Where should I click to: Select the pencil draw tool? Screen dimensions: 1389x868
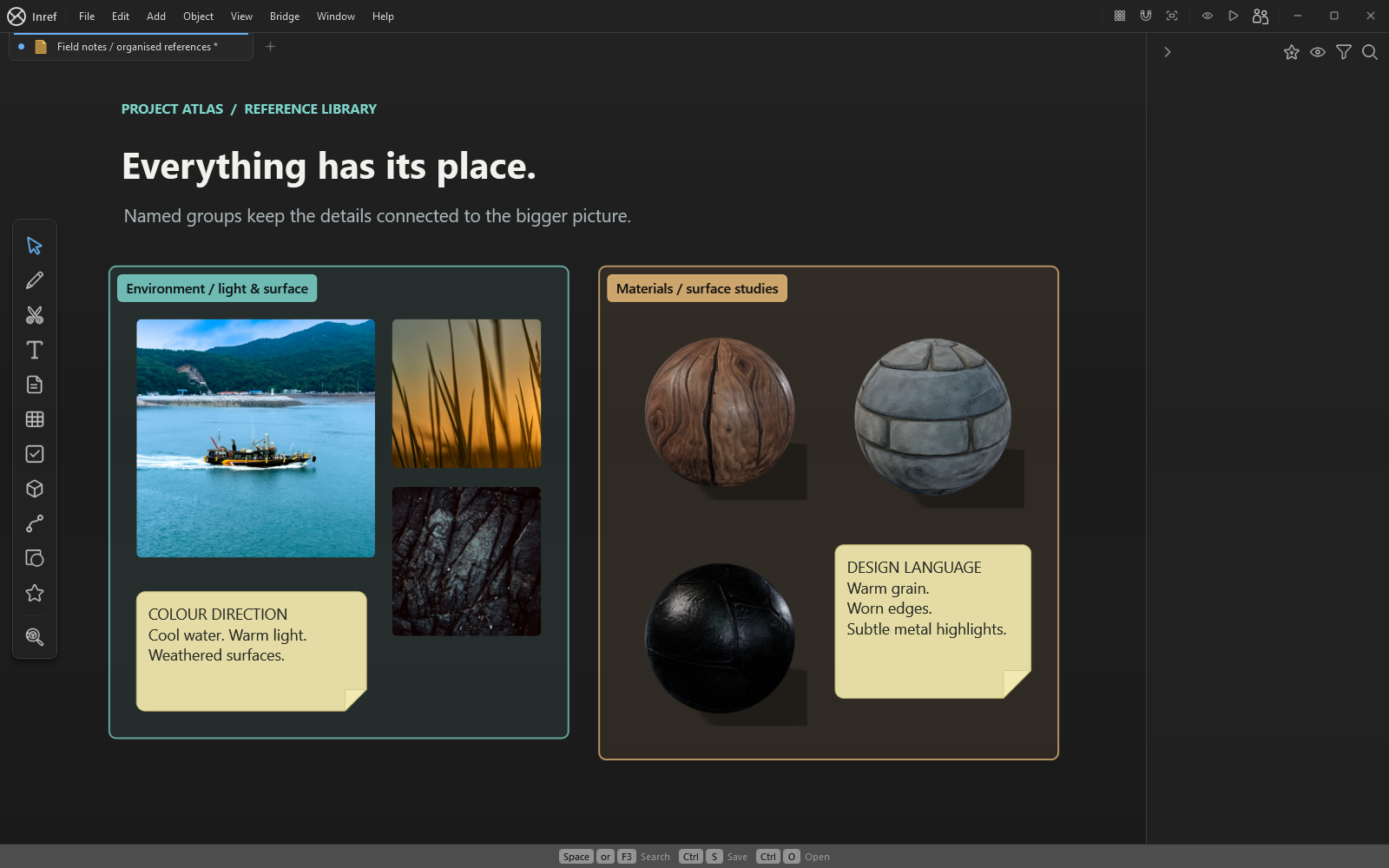(x=35, y=280)
